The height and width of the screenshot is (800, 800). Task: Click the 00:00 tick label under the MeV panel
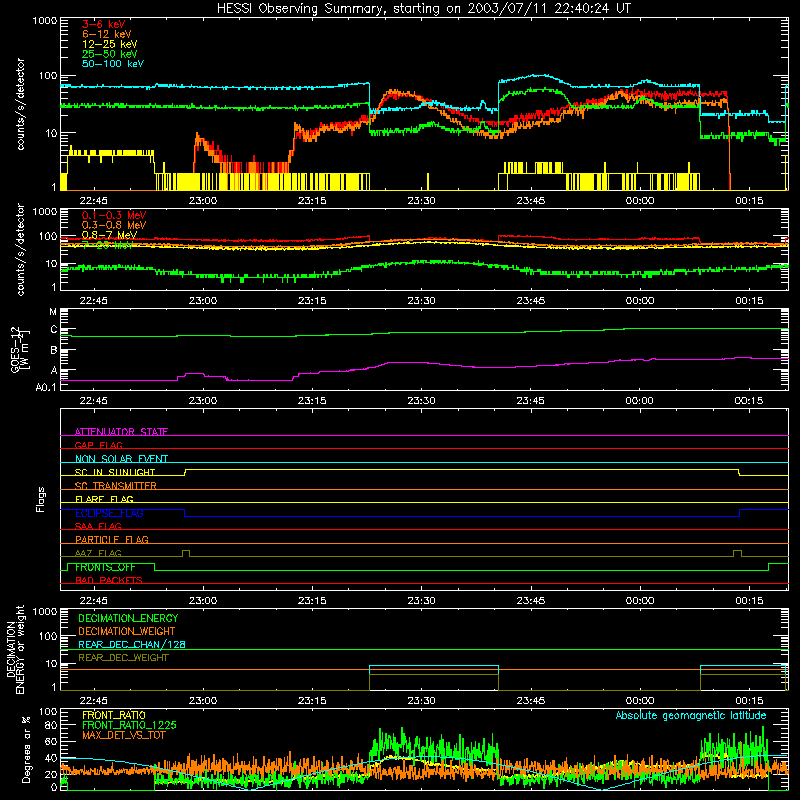tap(640, 301)
